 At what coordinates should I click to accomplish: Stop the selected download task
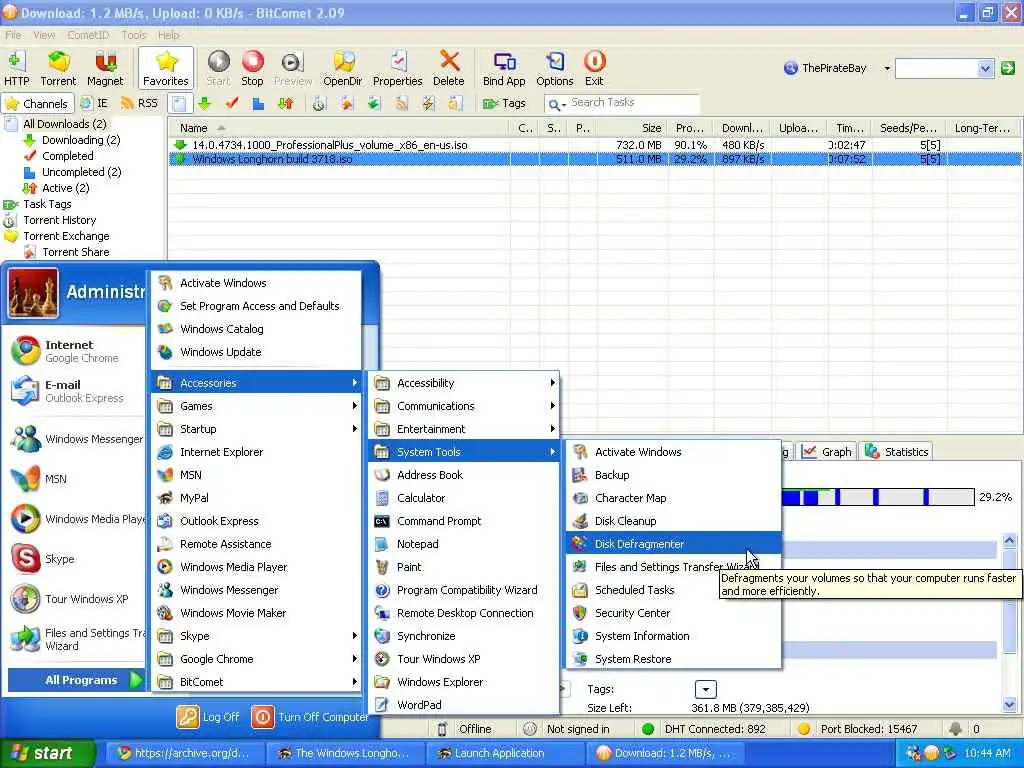click(x=252, y=68)
